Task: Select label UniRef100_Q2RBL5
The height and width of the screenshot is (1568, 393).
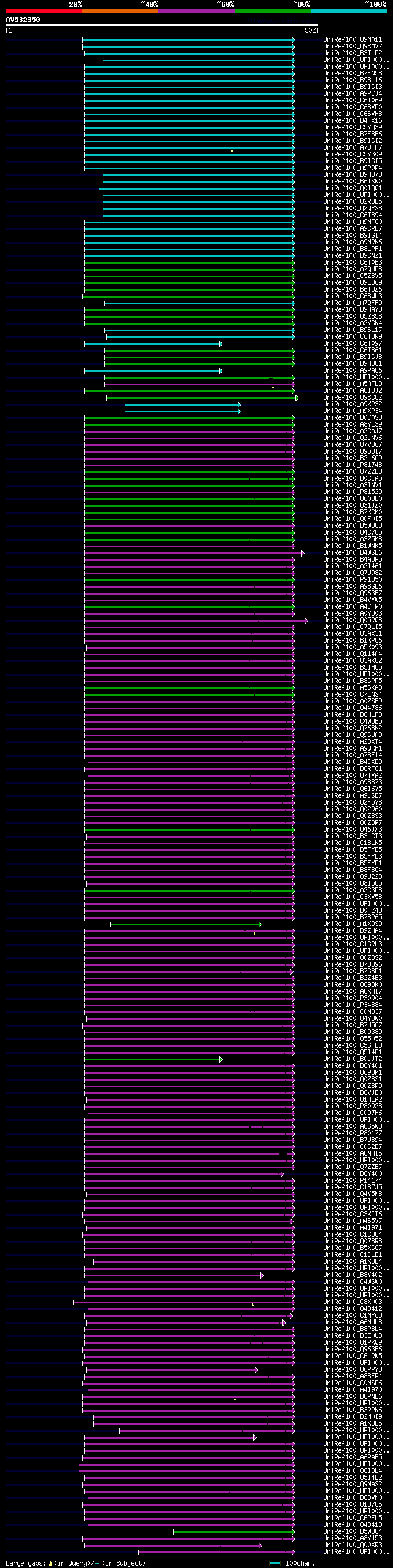Action: [x=352, y=202]
